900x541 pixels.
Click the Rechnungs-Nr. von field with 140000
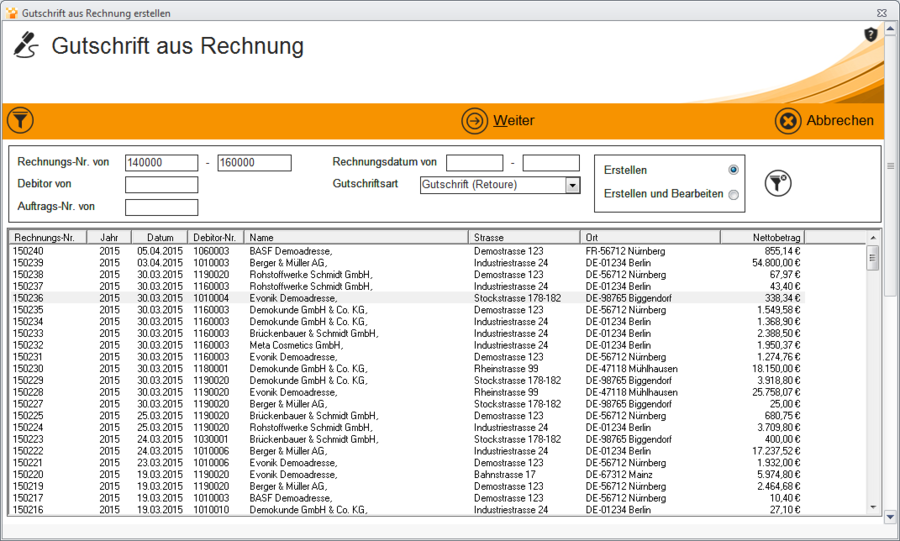(161, 163)
